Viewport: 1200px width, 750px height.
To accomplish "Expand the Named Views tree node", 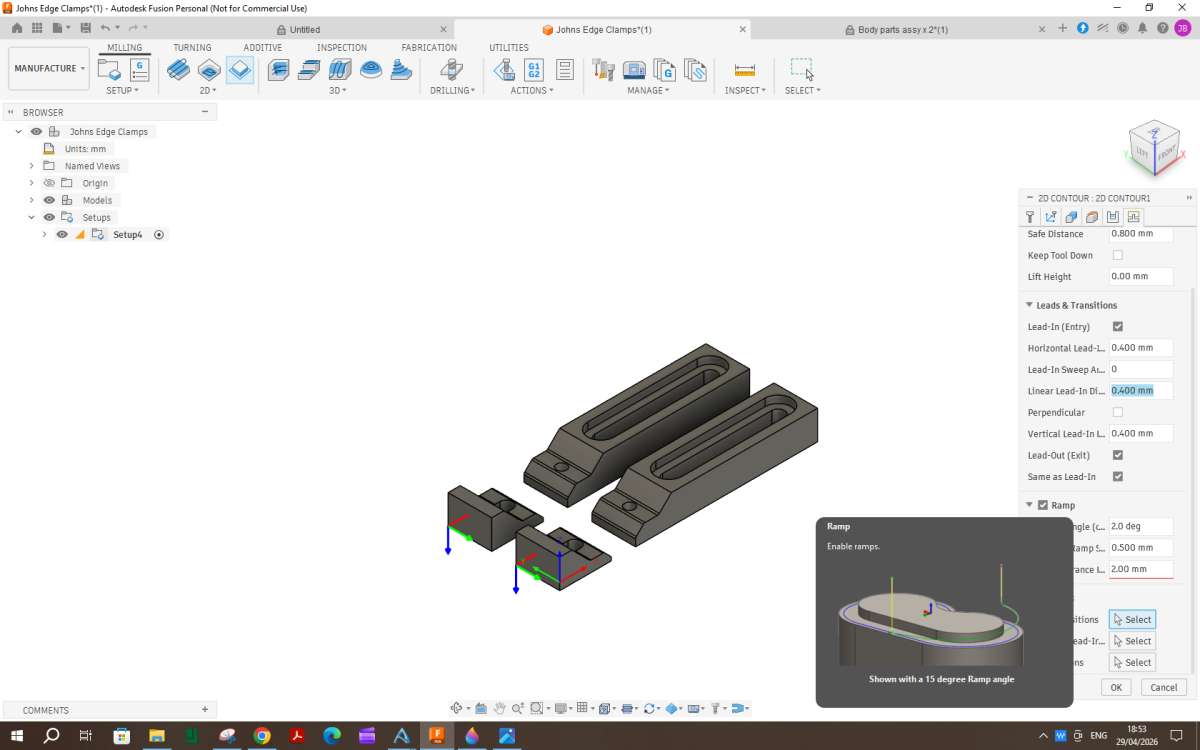I will coord(31,166).
